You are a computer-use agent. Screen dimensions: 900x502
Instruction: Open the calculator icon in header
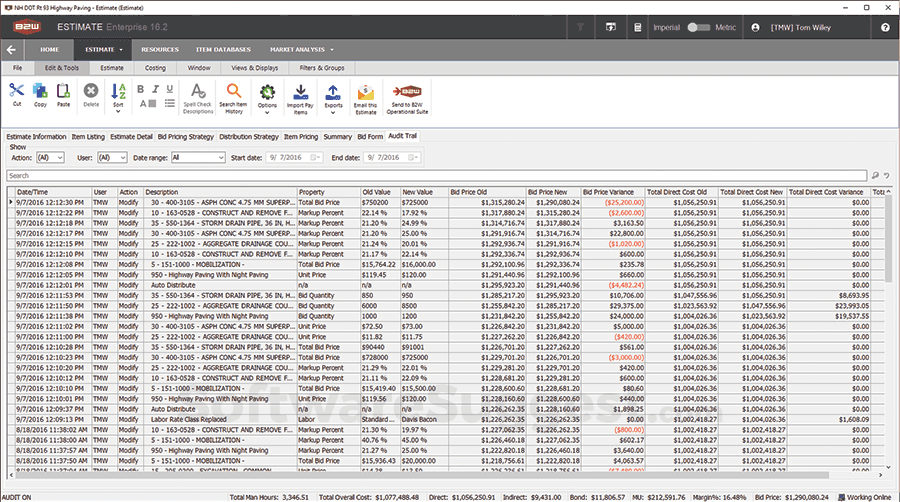[640, 27]
